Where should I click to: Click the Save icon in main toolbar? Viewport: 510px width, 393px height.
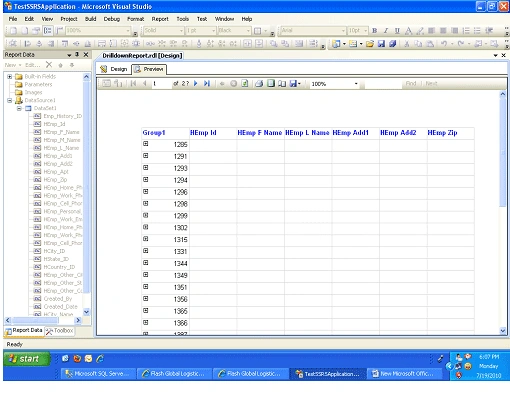point(381,44)
